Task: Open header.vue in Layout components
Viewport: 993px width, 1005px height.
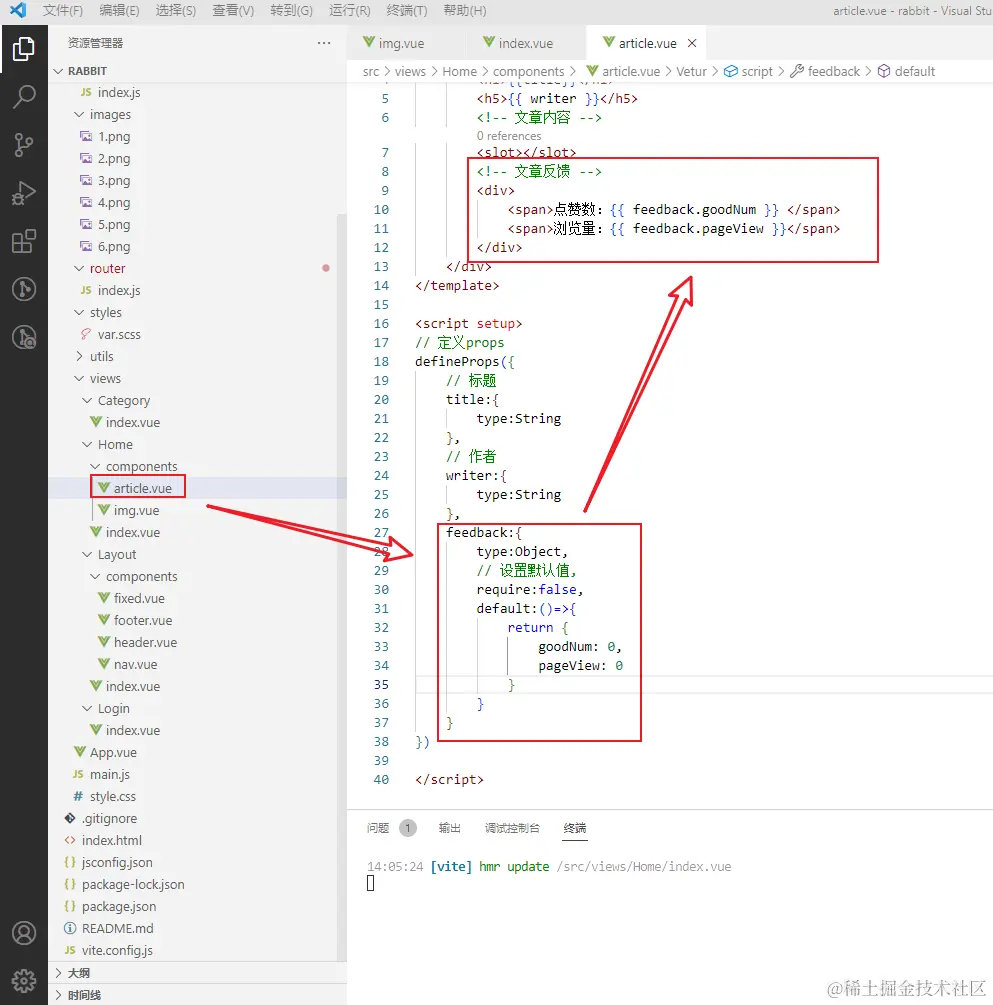Action: [x=145, y=642]
